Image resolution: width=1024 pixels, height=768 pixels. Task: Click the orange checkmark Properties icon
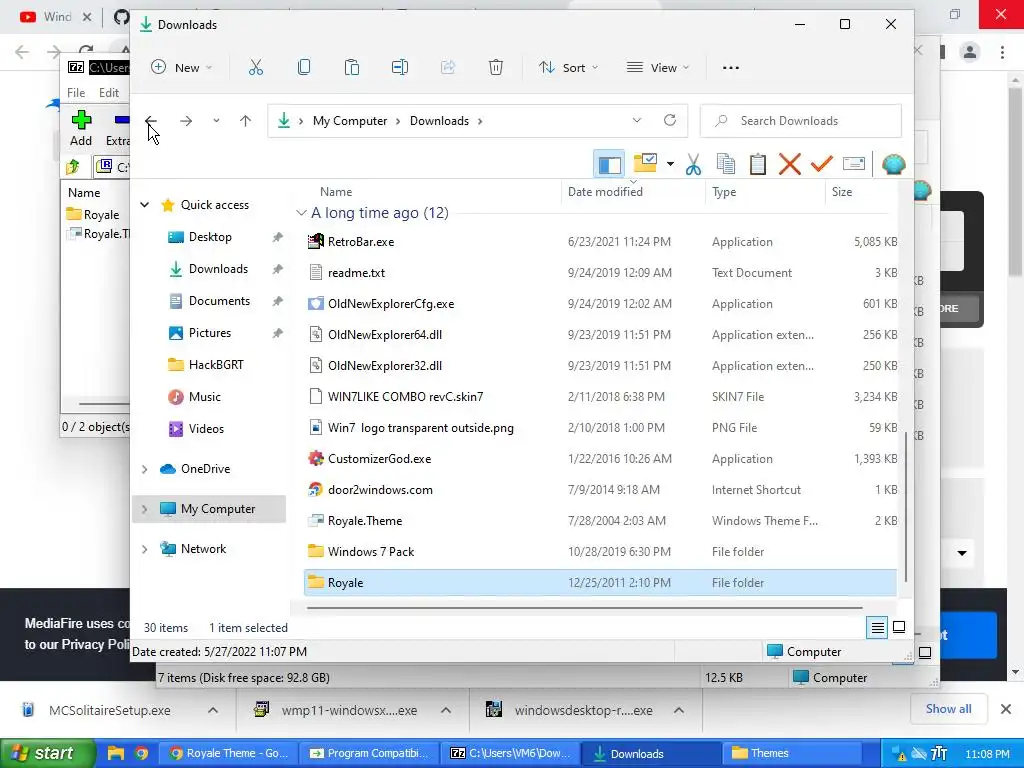(822, 165)
